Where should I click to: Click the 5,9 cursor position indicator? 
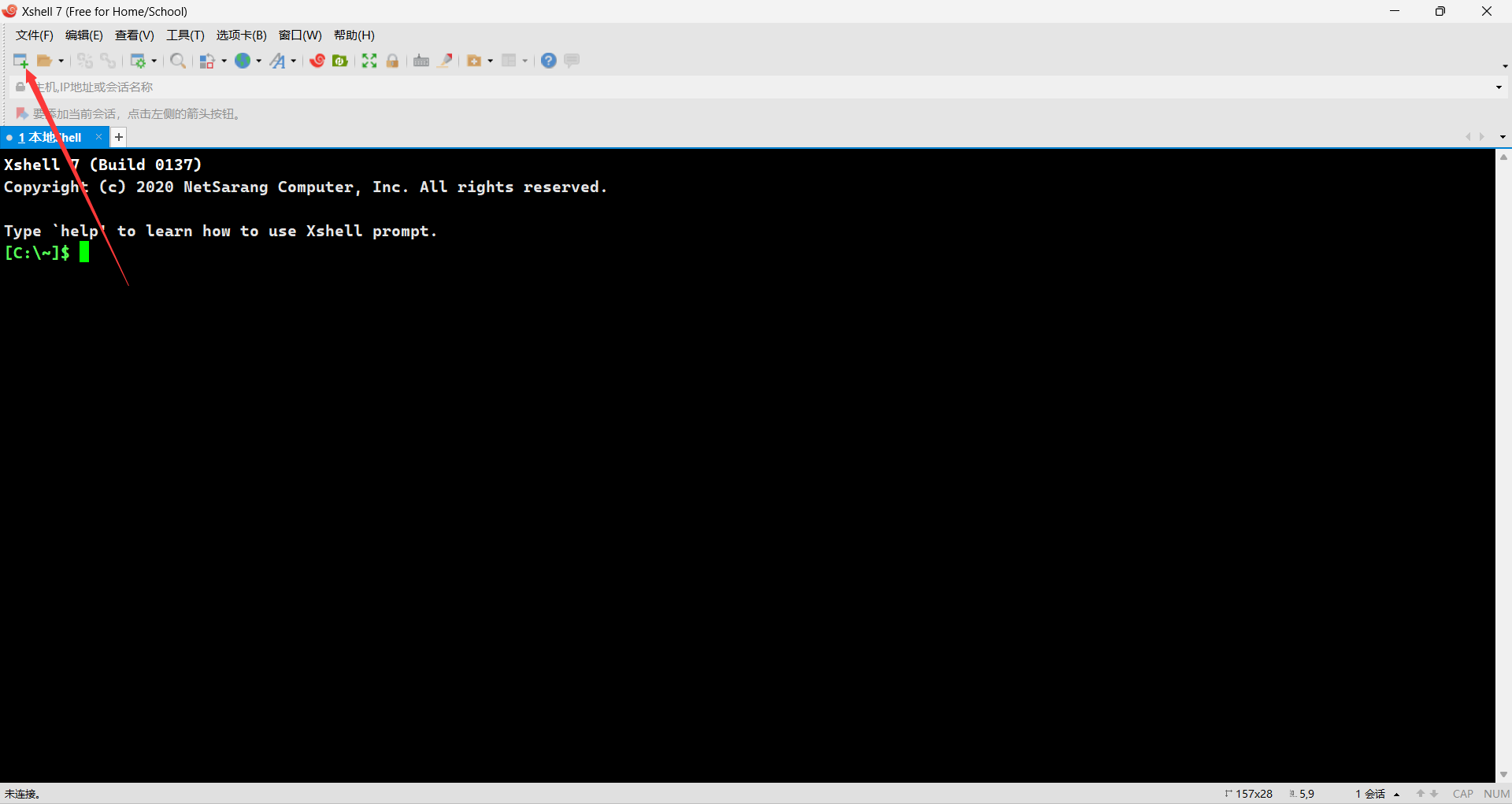click(x=1302, y=794)
